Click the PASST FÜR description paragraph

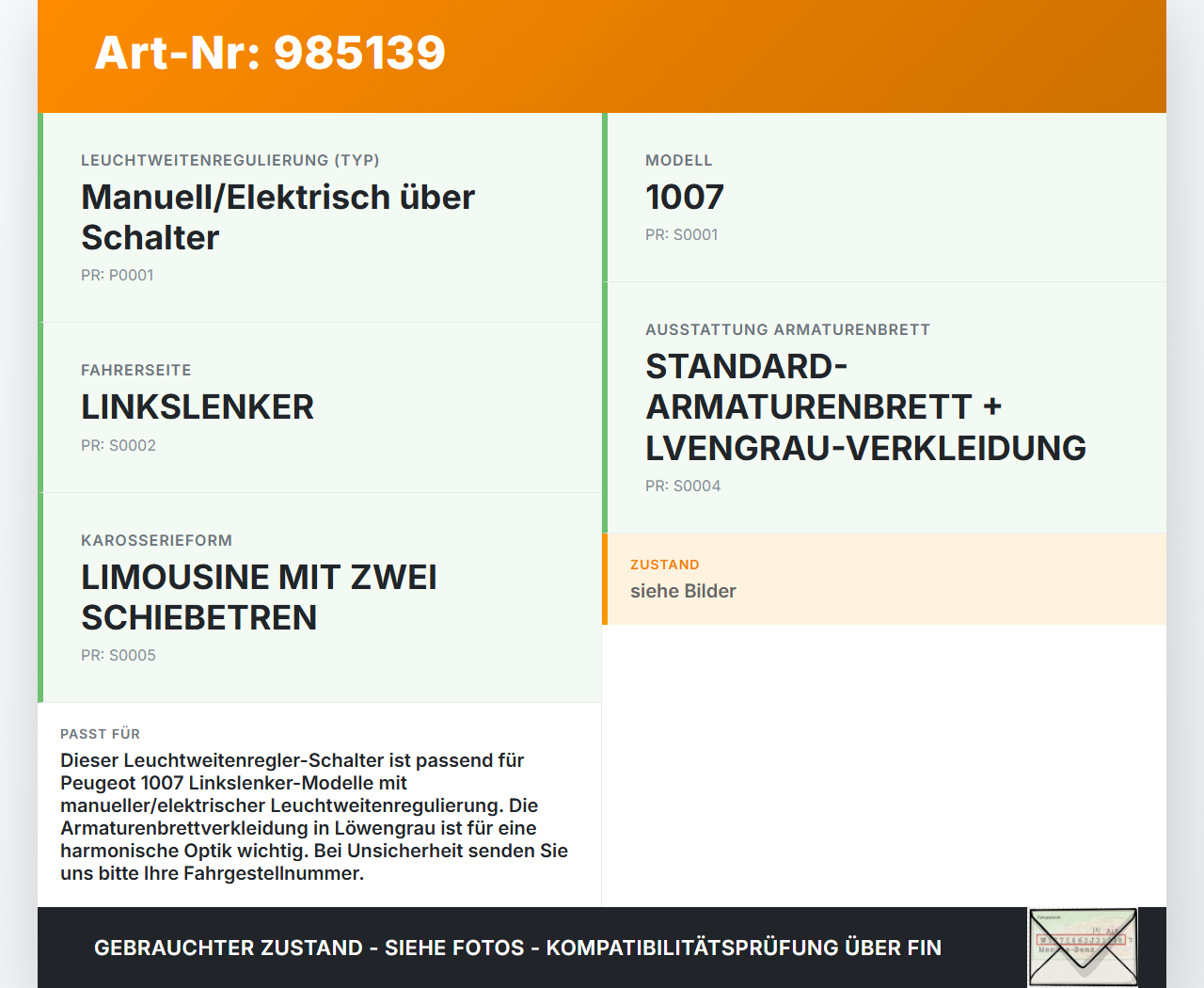tap(314, 816)
